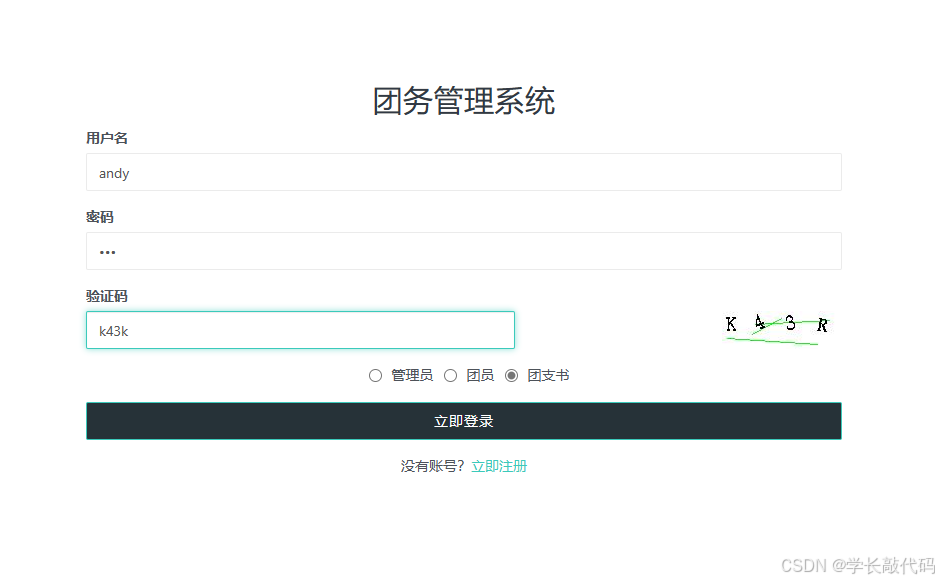
Task: Click the 立即登录 login button
Action: [x=464, y=421]
